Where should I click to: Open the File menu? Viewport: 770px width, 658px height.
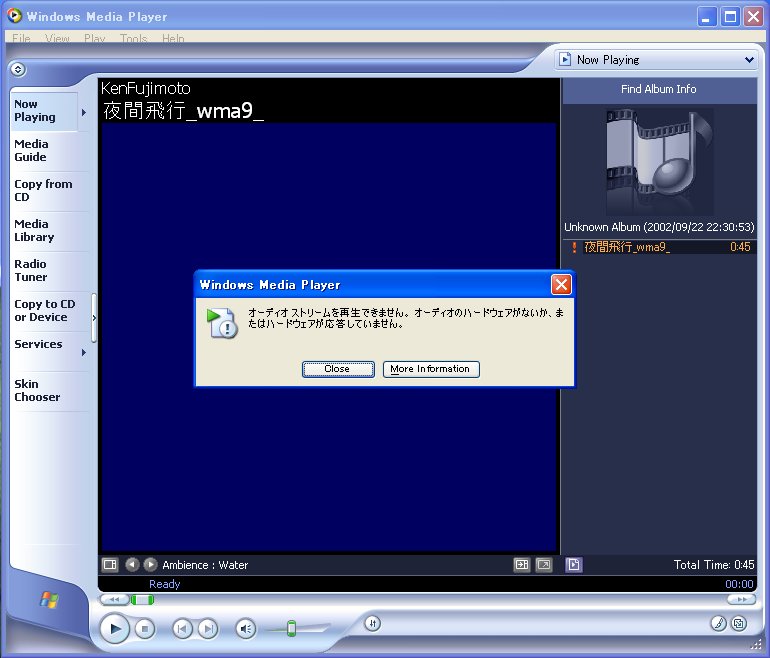(x=21, y=38)
